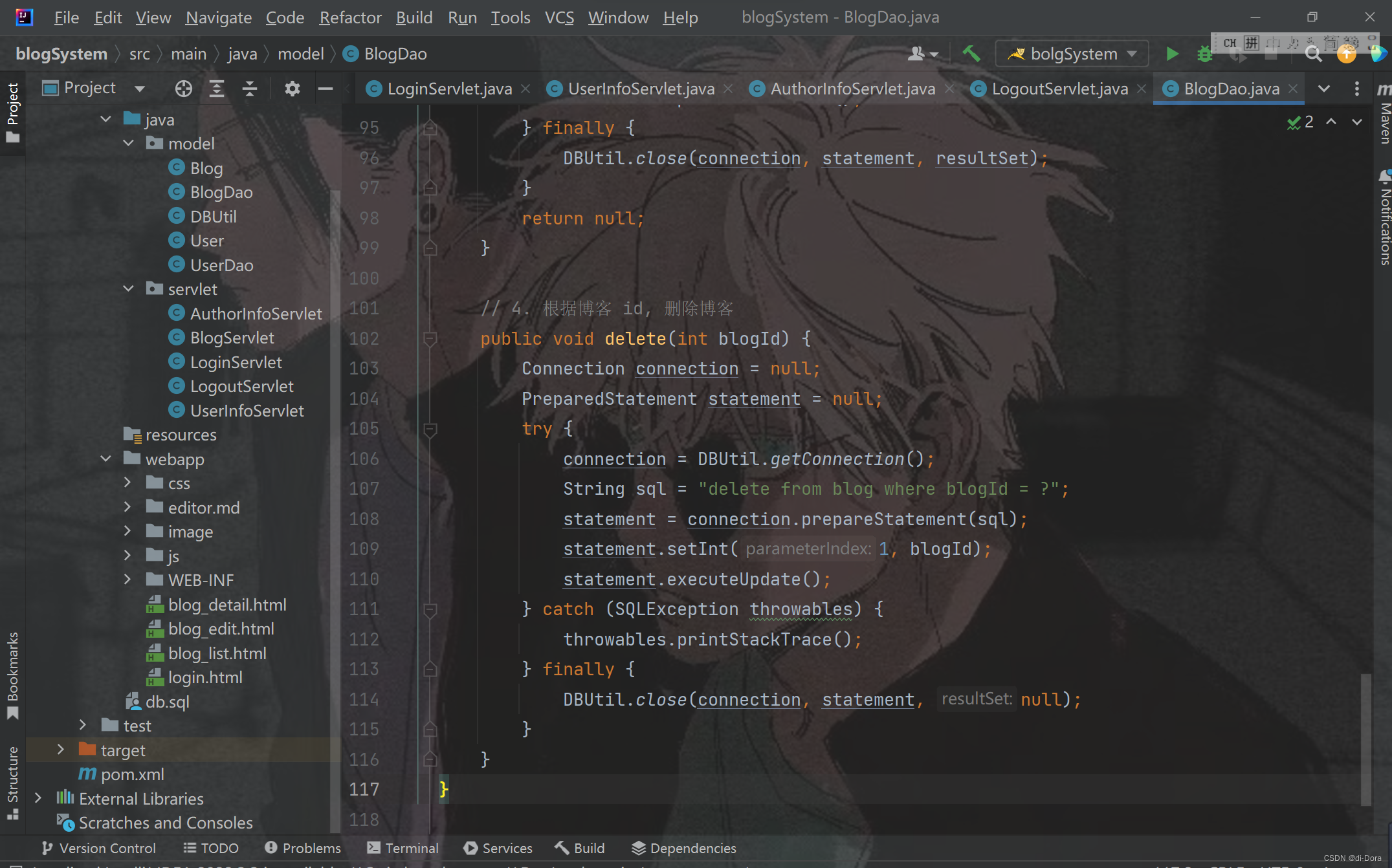Open inspections widget with checkmark 2
The image size is (1392, 868).
coord(1300,122)
